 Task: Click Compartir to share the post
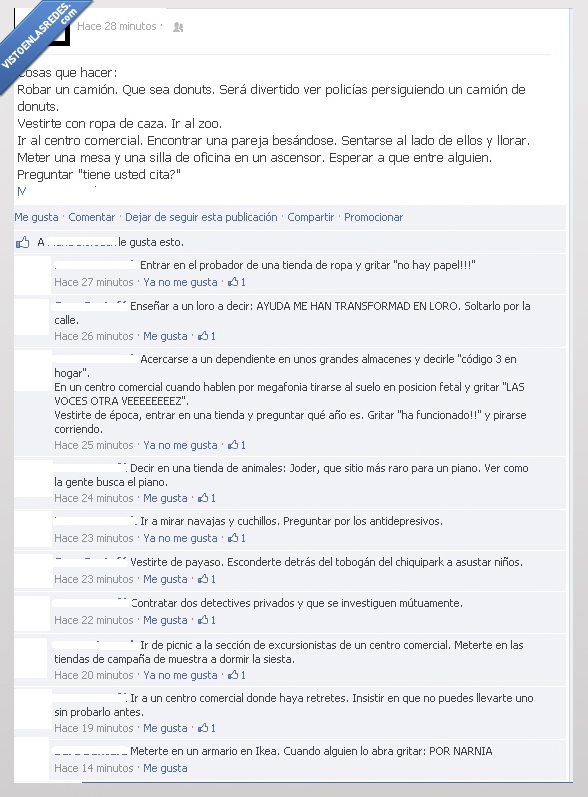pos(311,217)
